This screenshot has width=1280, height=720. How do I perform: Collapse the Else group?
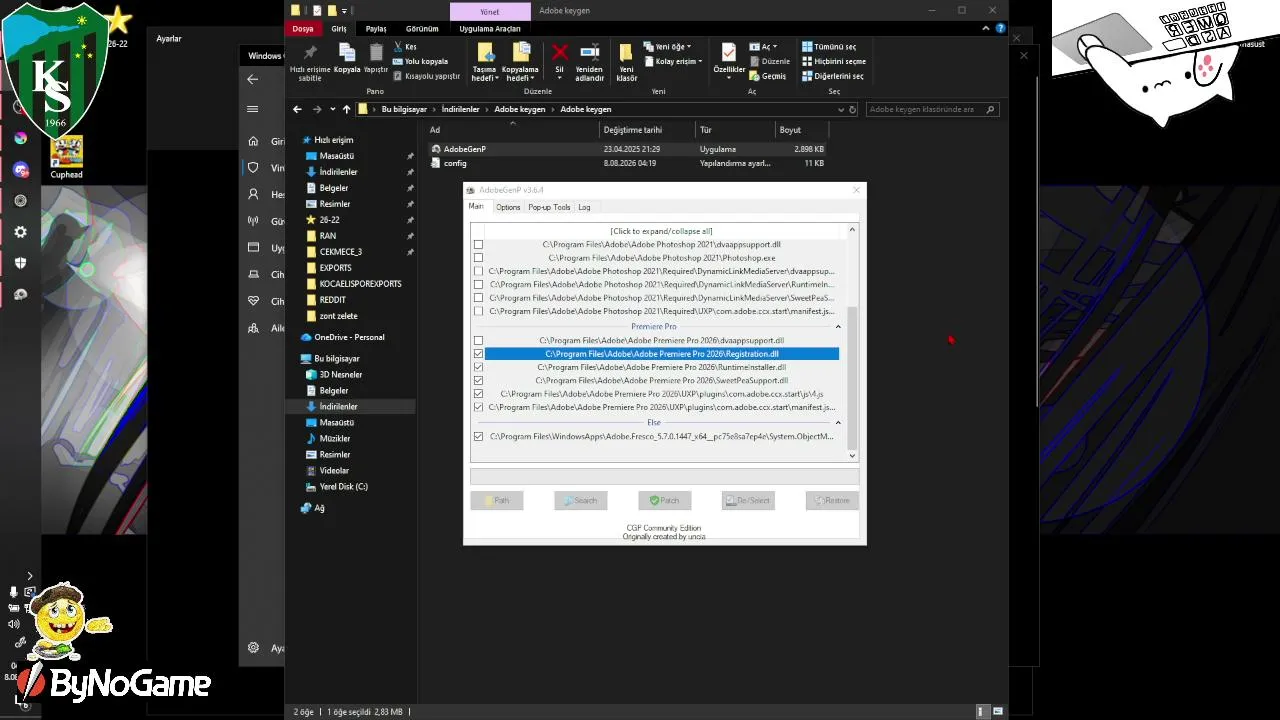(x=838, y=423)
